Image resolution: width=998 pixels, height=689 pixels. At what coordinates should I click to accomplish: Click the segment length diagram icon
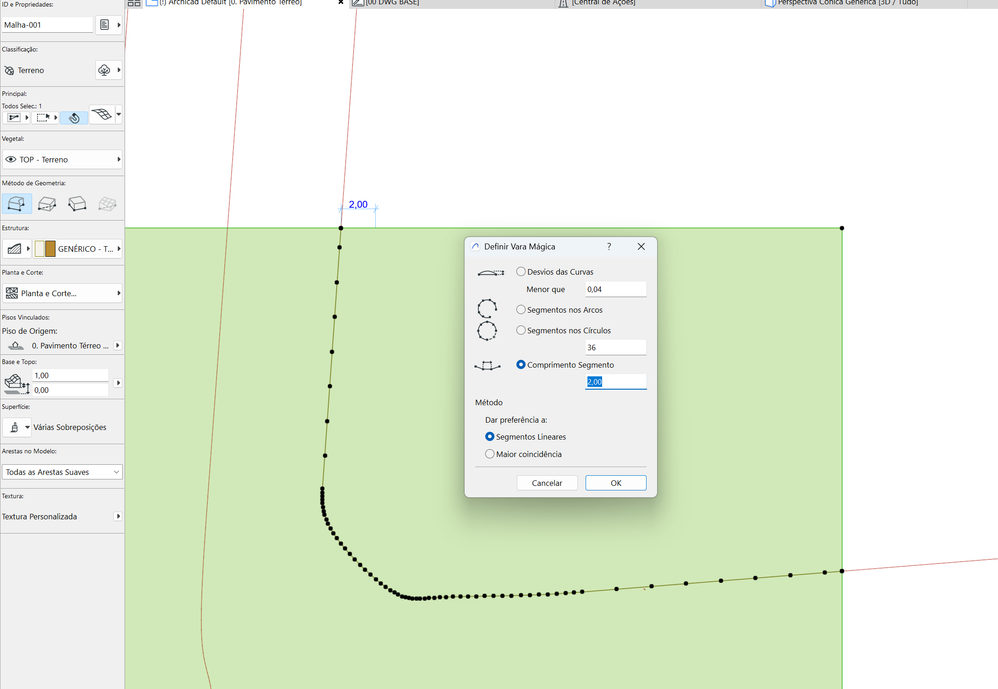point(488,365)
